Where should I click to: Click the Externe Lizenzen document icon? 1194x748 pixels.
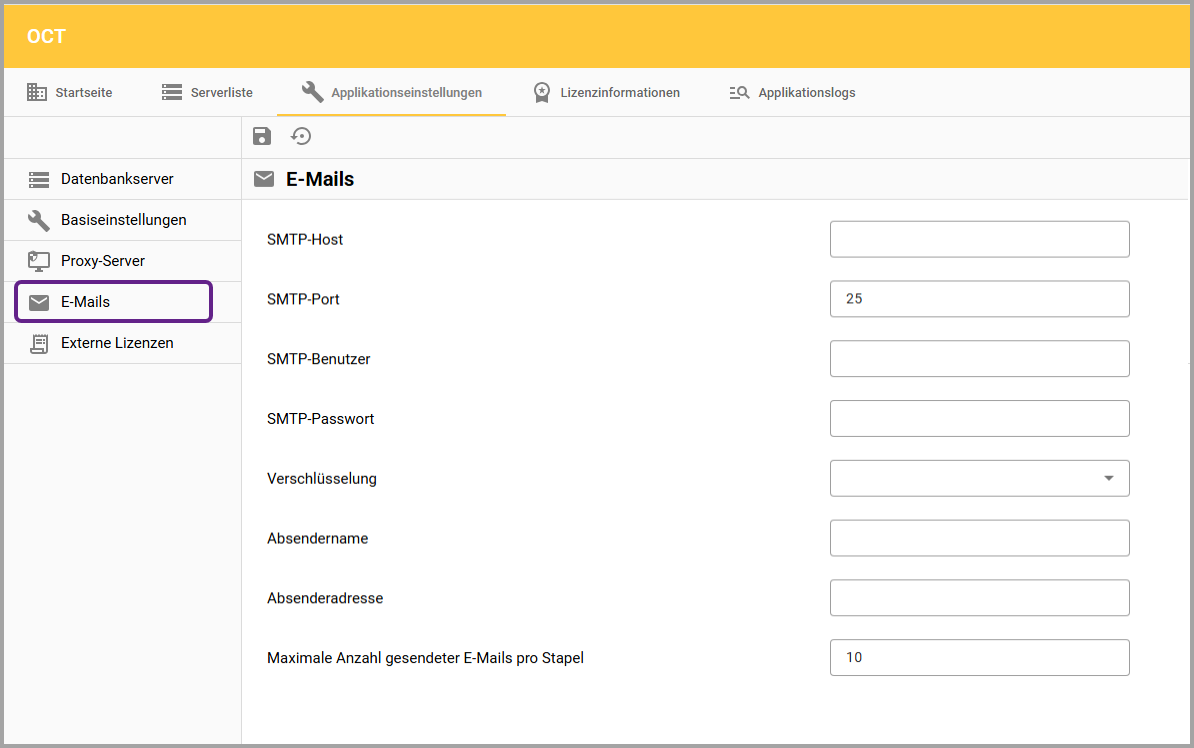click(x=39, y=343)
